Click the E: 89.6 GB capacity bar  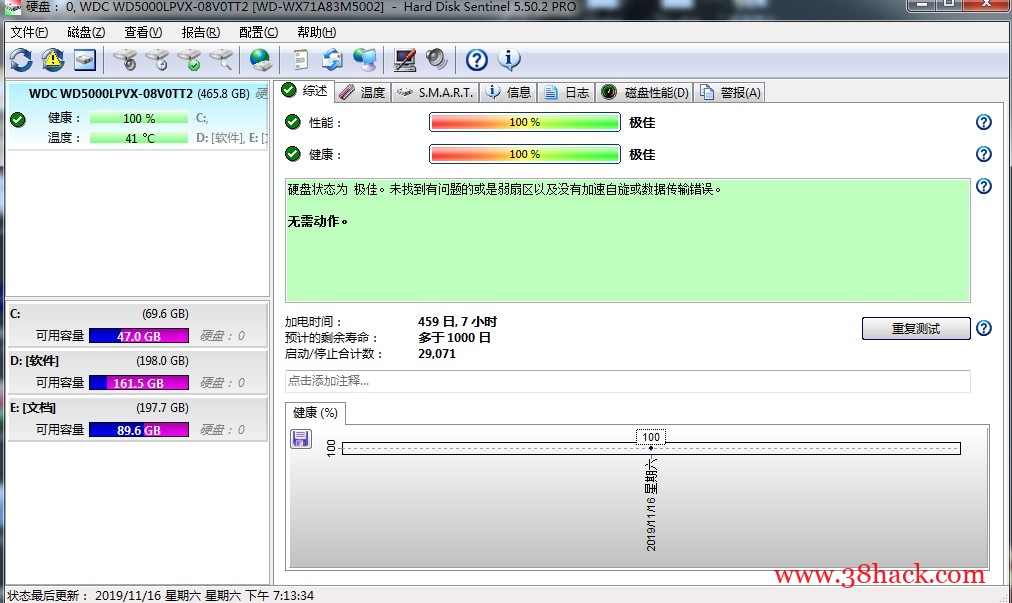(139, 430)
